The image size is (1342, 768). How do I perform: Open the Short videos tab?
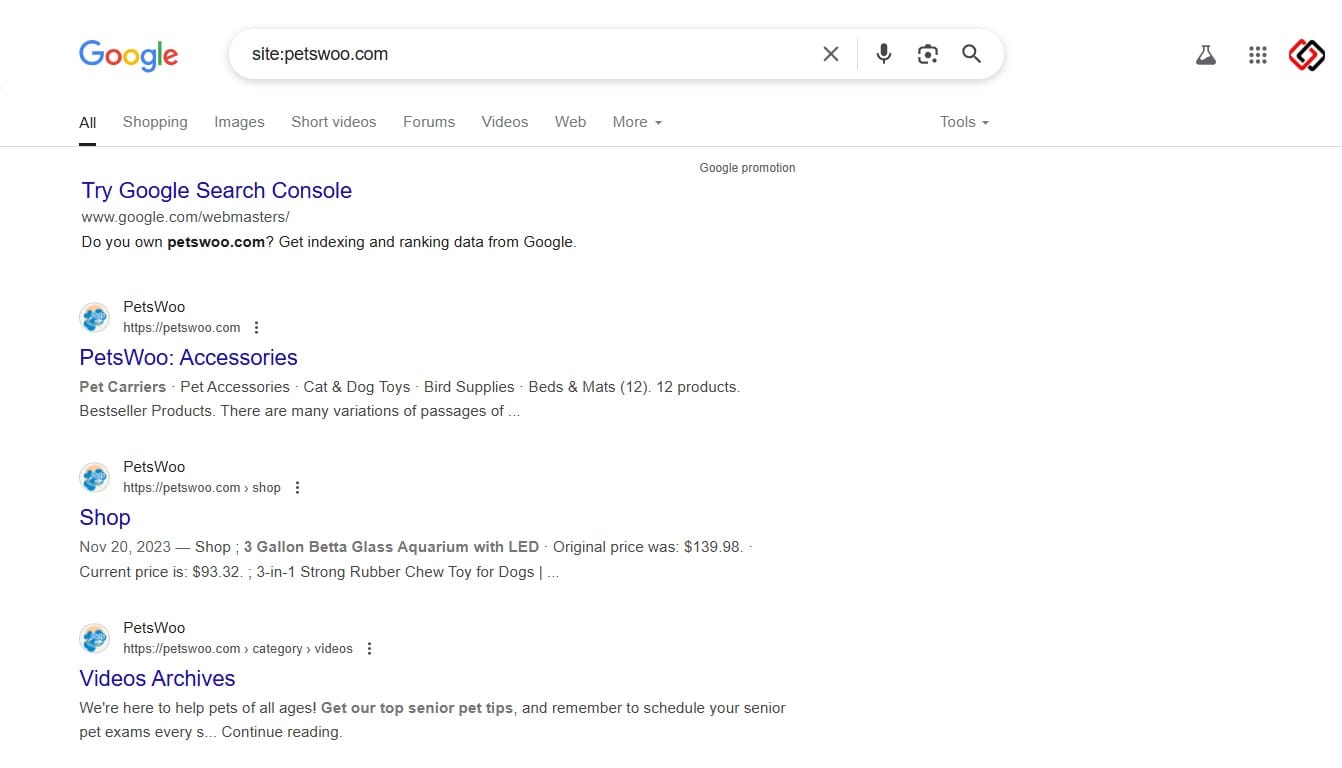tap(334, 122)
